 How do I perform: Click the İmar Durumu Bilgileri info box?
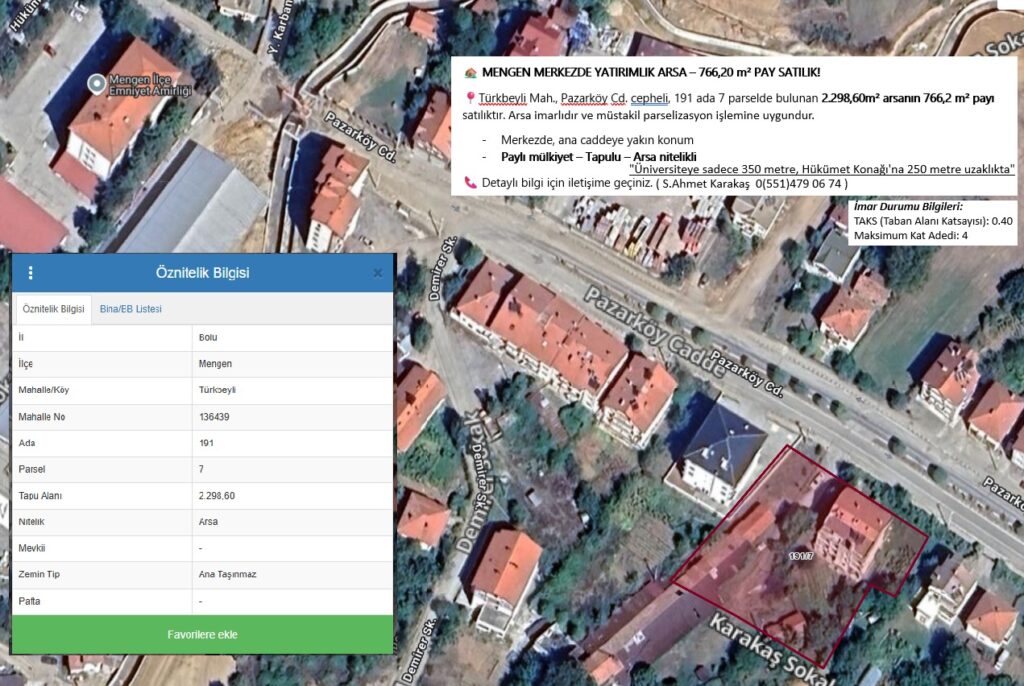(x=933, y=221)
